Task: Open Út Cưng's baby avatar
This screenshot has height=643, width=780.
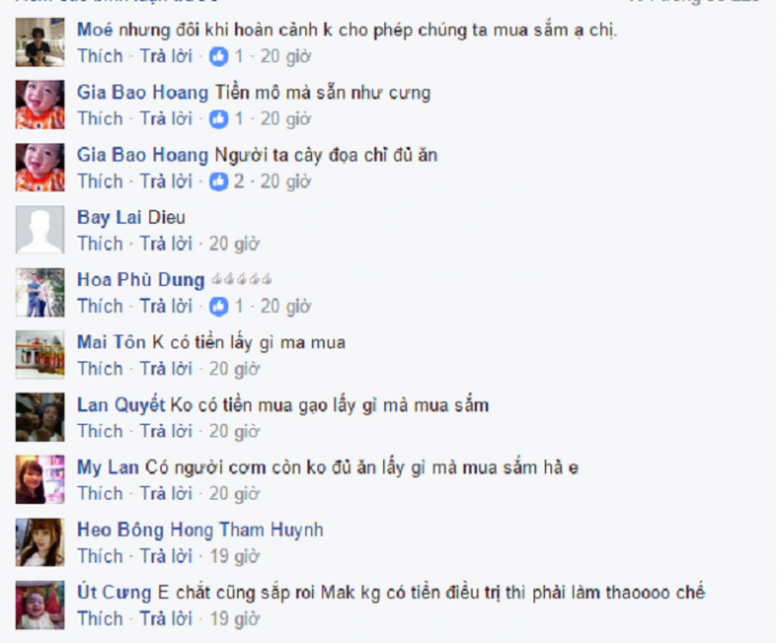Action: [40, 605]
